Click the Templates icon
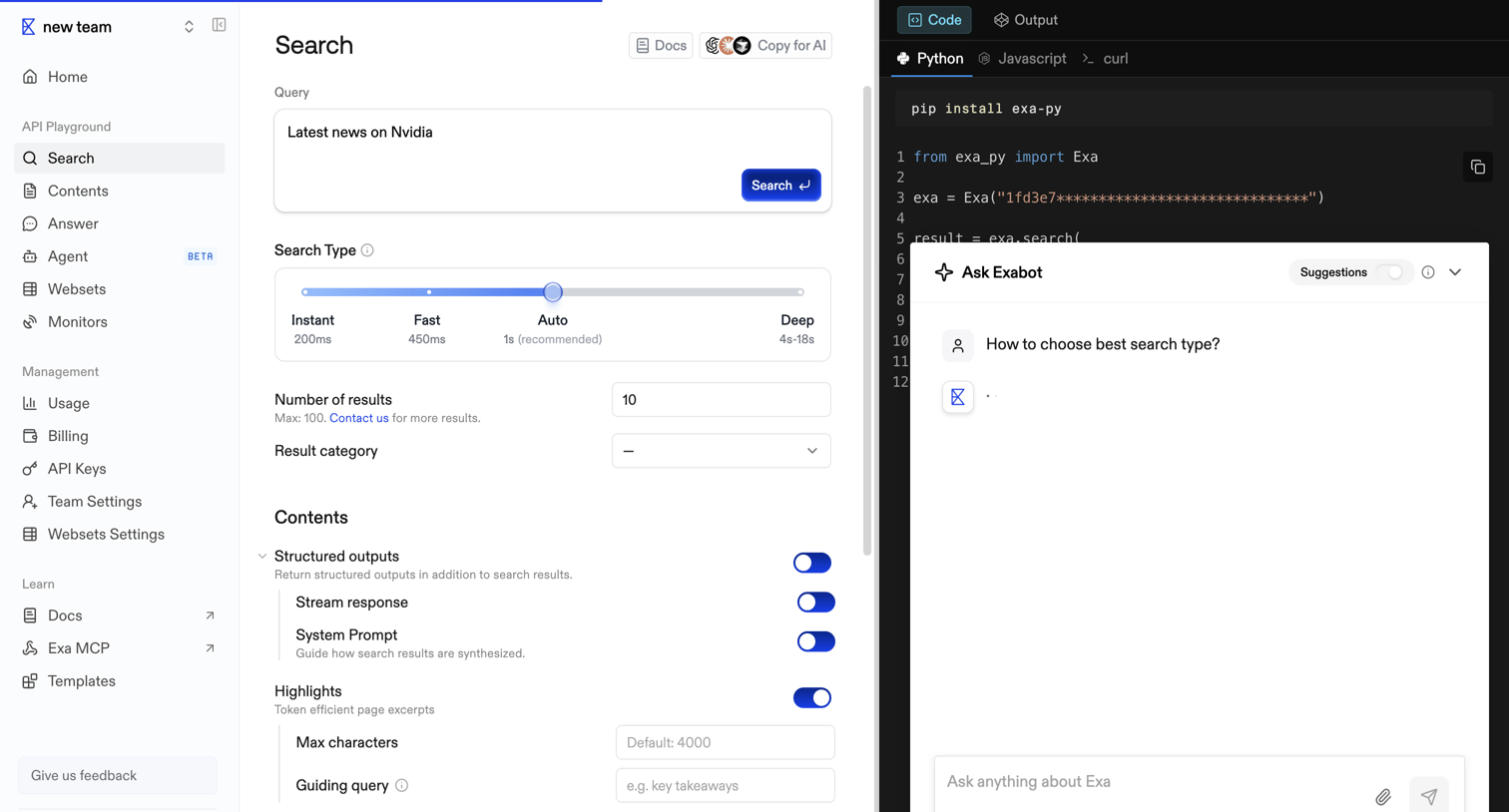 [x=30, y=681]
